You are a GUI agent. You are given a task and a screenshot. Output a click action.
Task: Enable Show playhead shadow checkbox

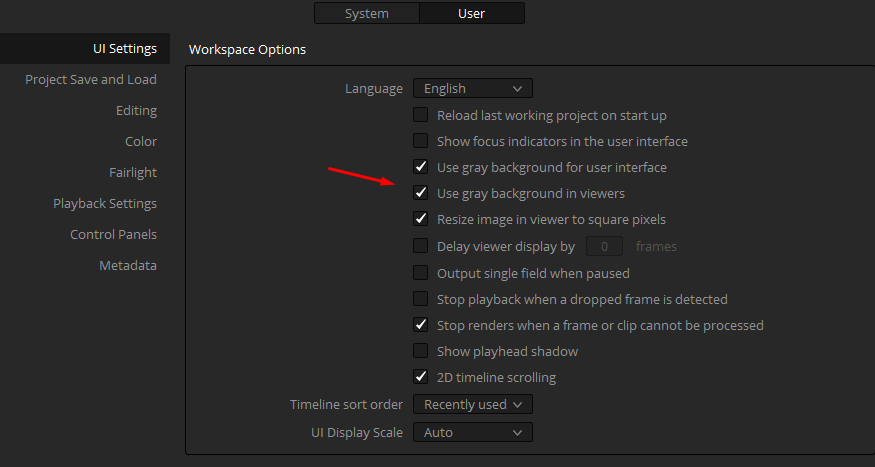[x=420, y=351]
